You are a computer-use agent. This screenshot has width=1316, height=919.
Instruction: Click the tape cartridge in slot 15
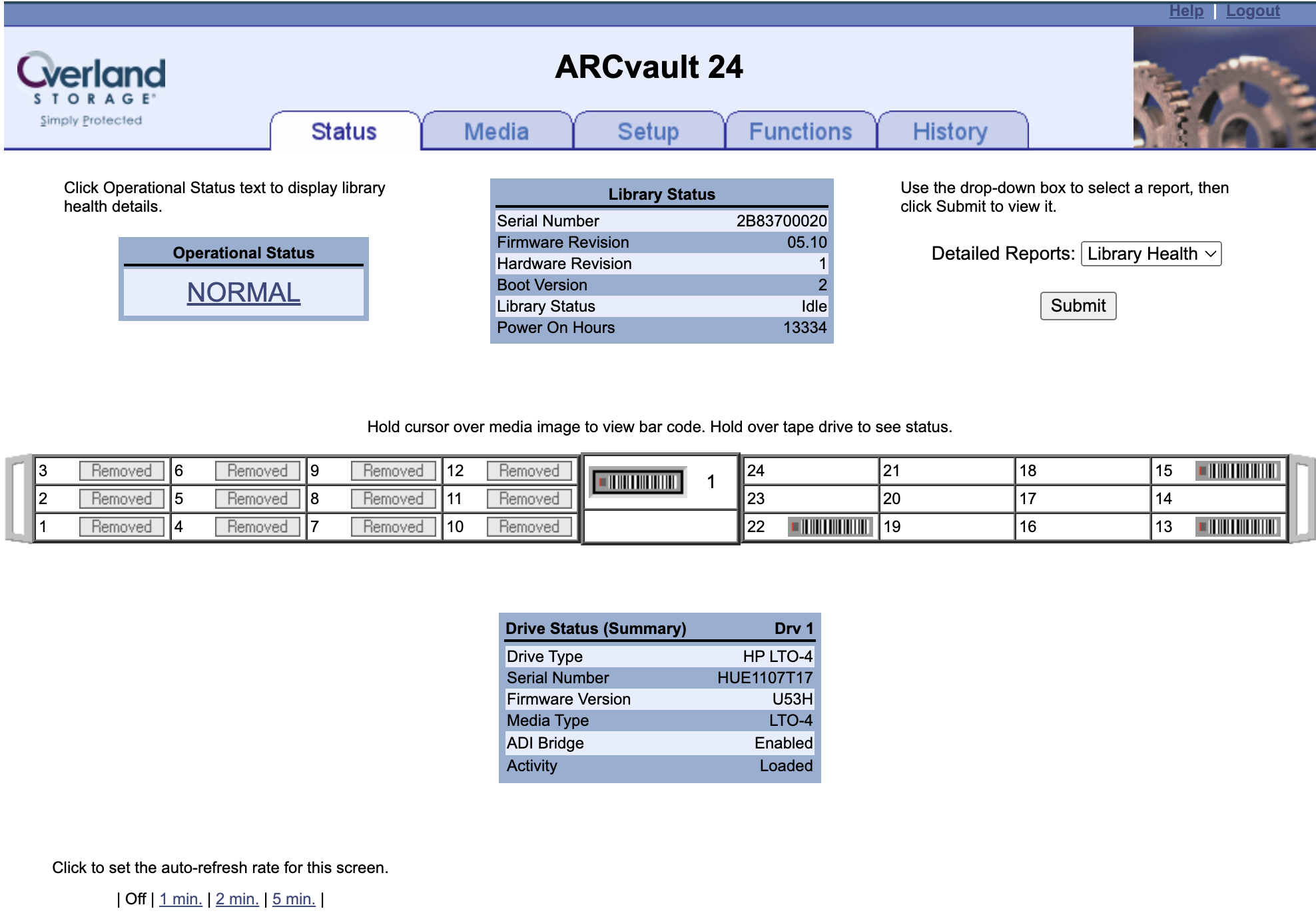[1237, 471]
